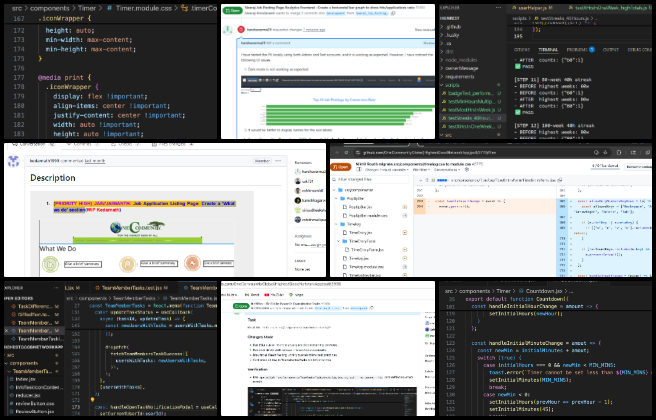
Task: Open TimeEntryForm.jsx in the changed files tree
Action: 365,250
